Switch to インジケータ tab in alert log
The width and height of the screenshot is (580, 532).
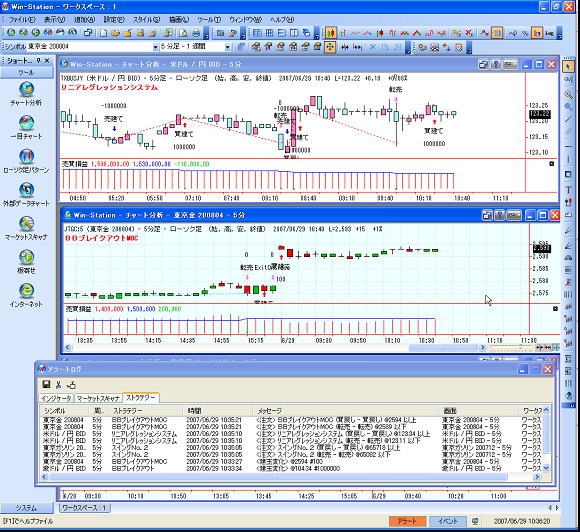56,398
